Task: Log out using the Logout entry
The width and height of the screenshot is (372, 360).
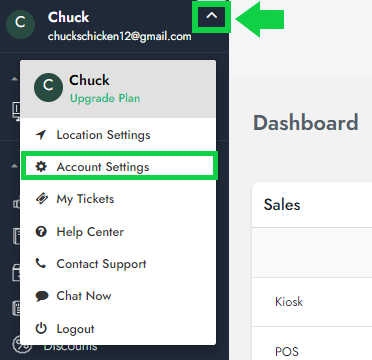Action: click(118, 329)
